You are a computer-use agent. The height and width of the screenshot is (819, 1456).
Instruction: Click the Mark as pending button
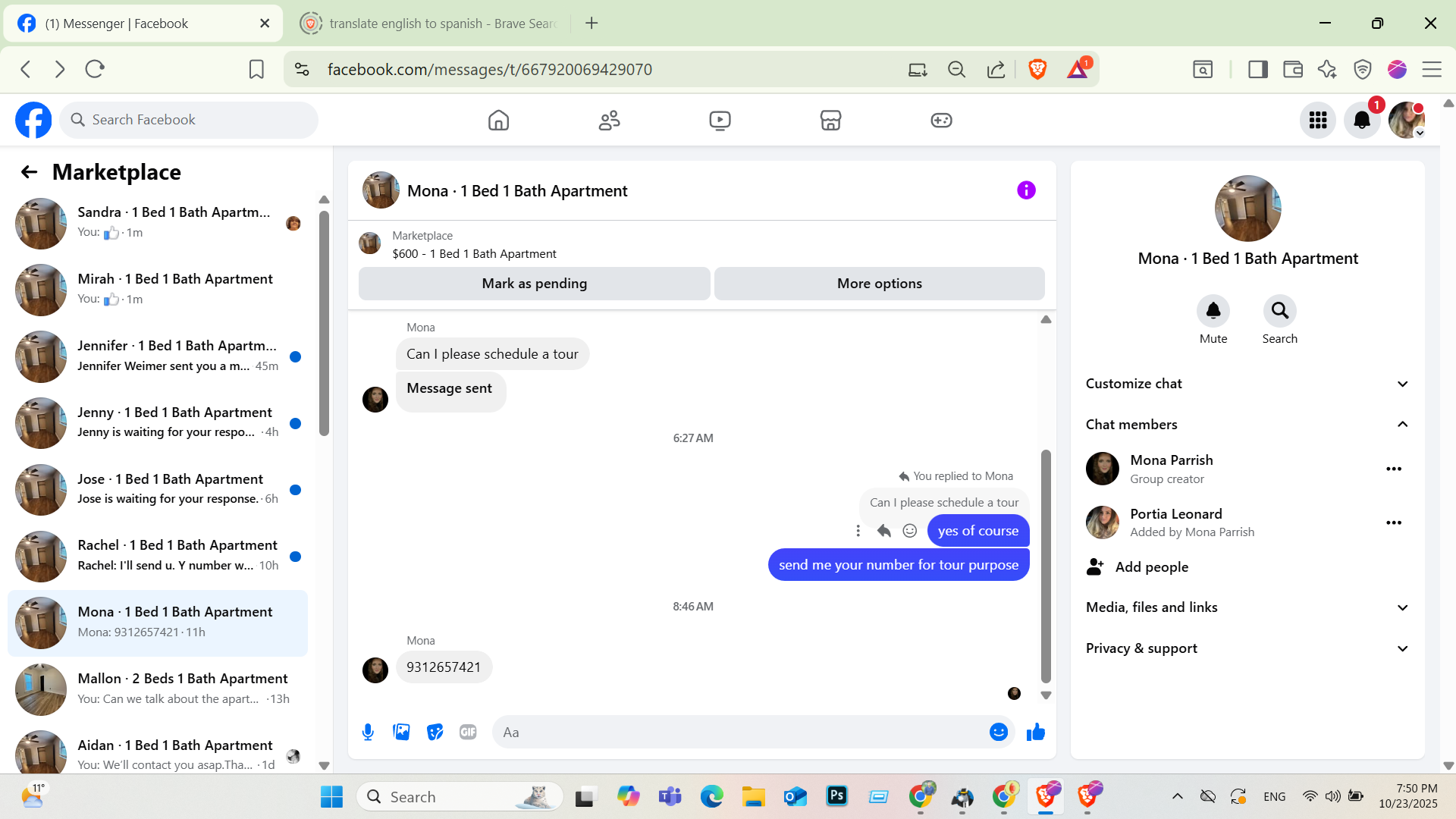coord(534,284)
